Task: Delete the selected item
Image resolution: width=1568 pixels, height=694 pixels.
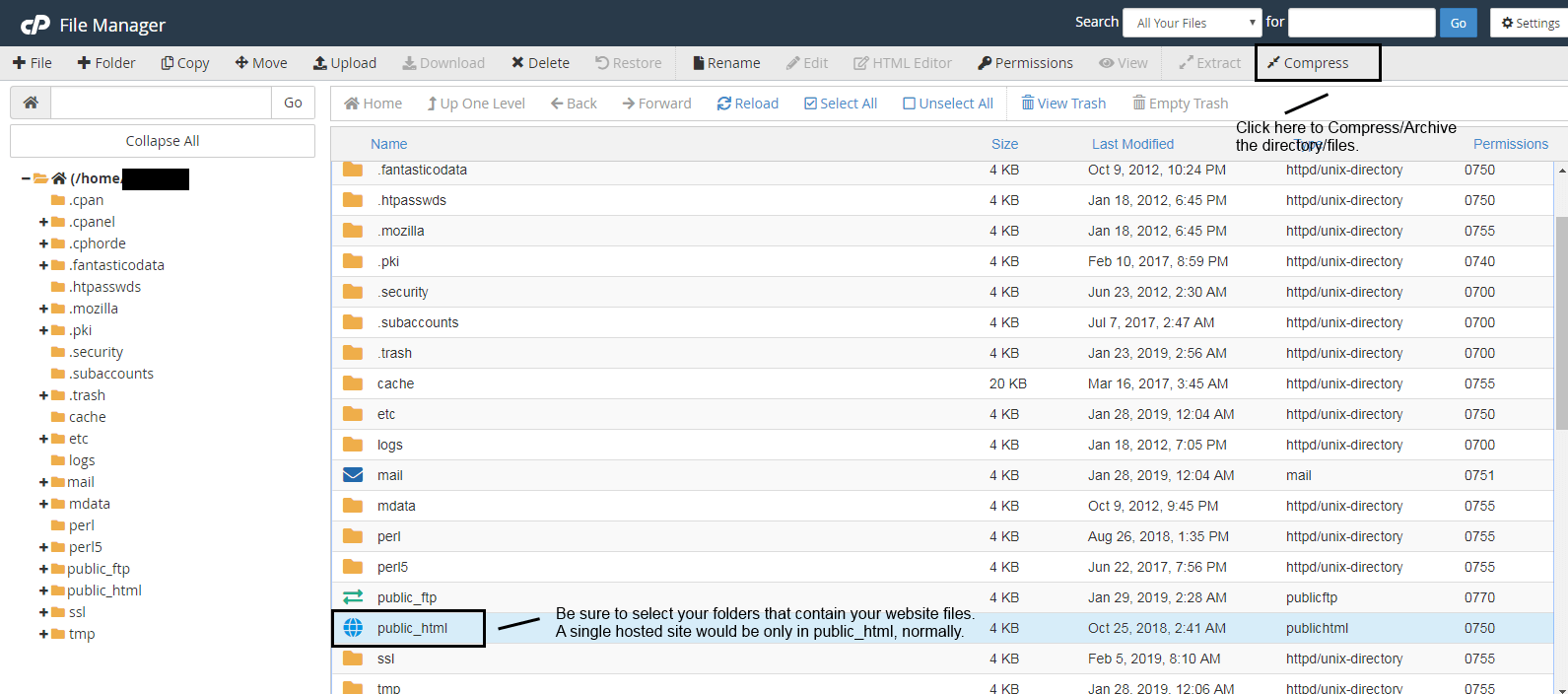Action: 540,63
